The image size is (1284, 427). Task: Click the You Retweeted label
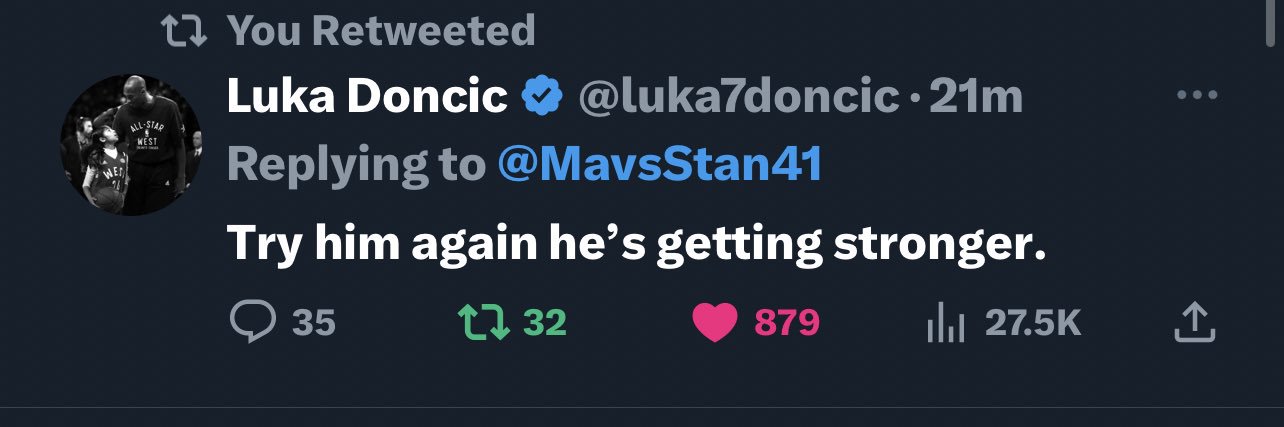381,31
